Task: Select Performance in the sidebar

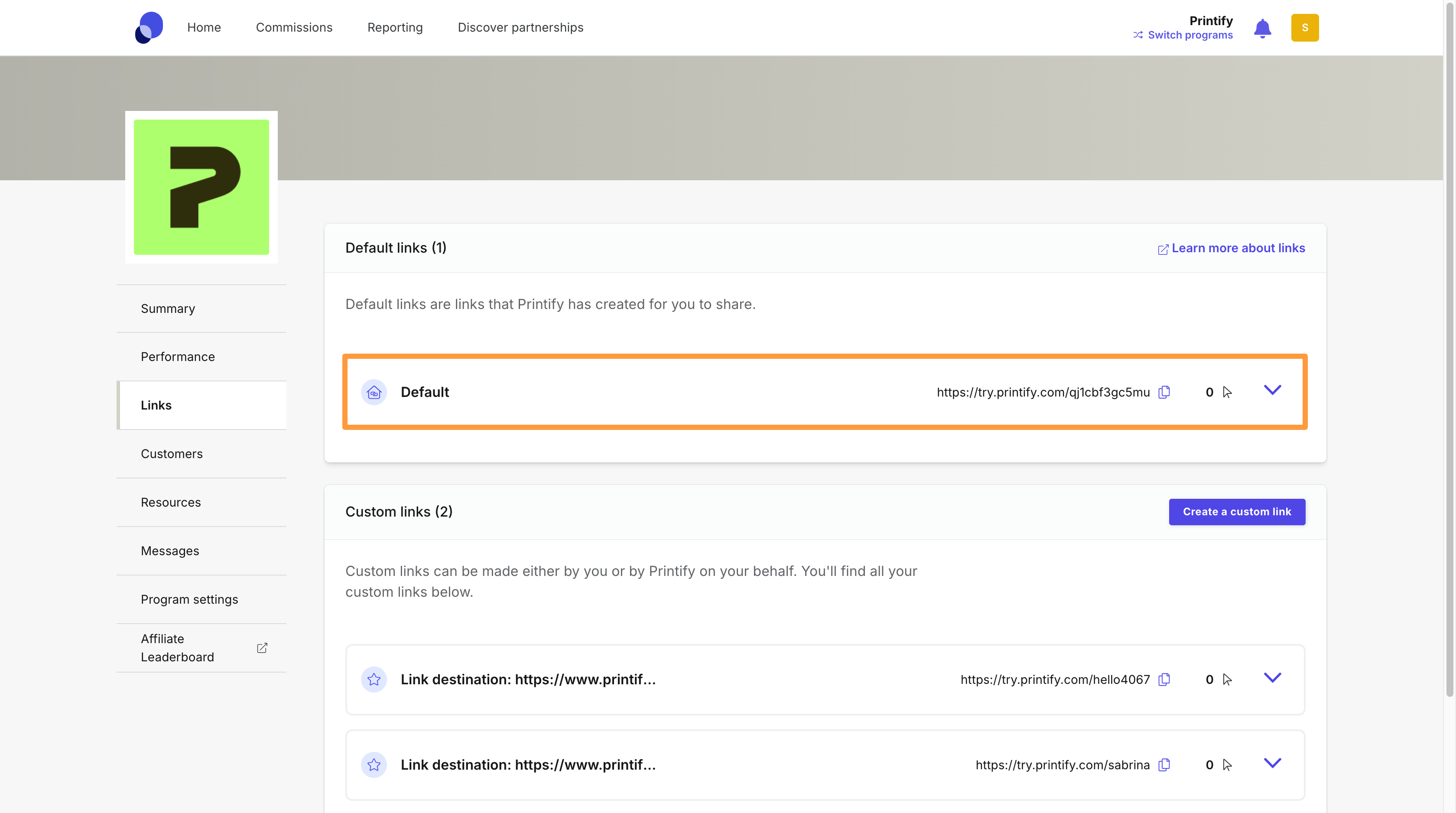Action: 202,357
